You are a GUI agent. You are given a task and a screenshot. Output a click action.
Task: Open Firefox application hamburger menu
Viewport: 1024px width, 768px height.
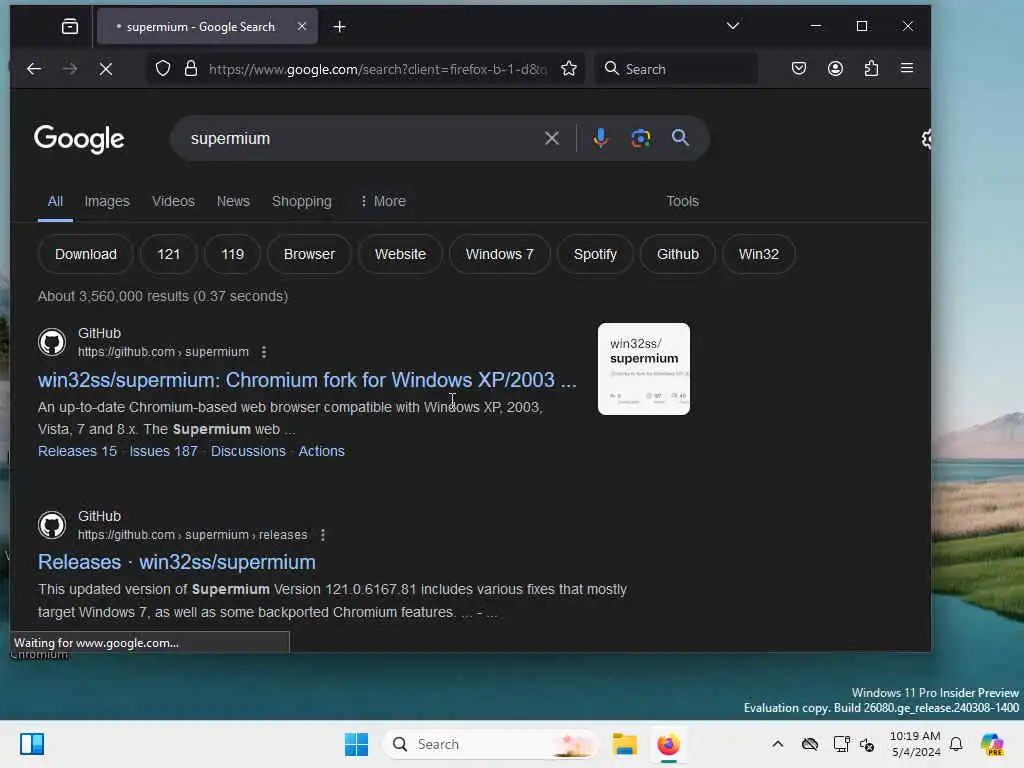coord(907,69)
